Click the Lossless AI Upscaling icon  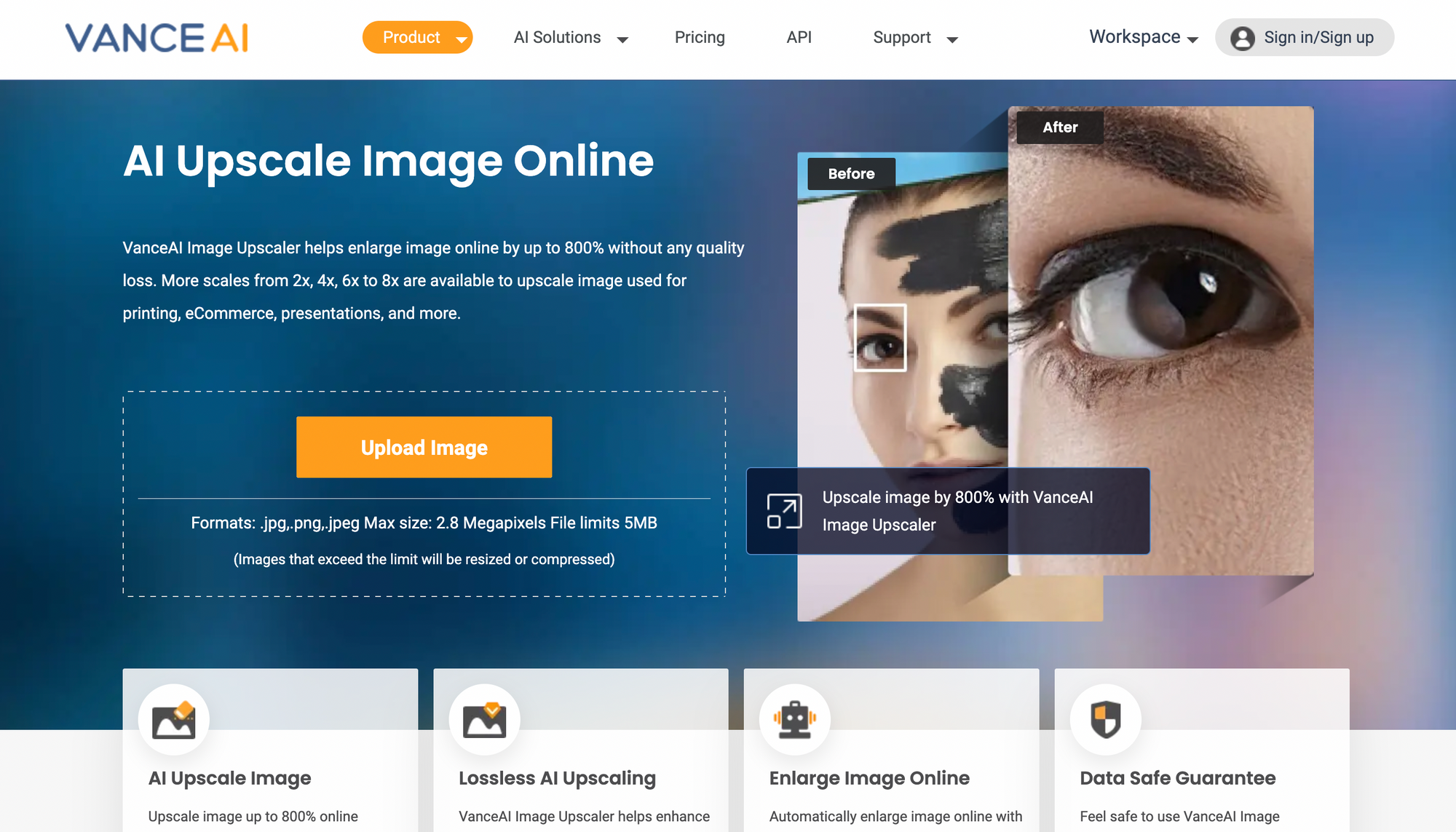click(x=485, y=715)
